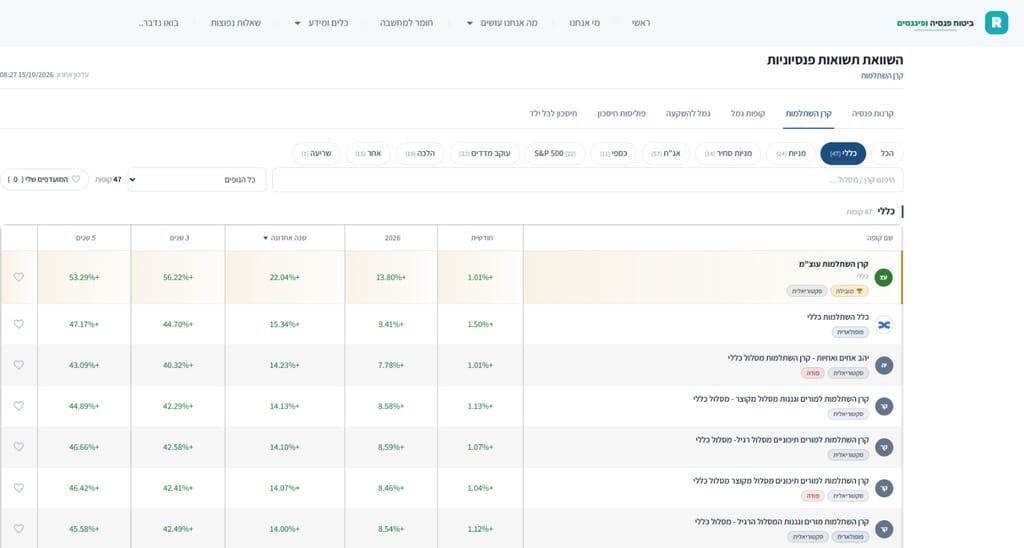Screen dimensions: 1024x548
Task: Select the כללי (47) filter chip
Action: [x=843, y=153]
